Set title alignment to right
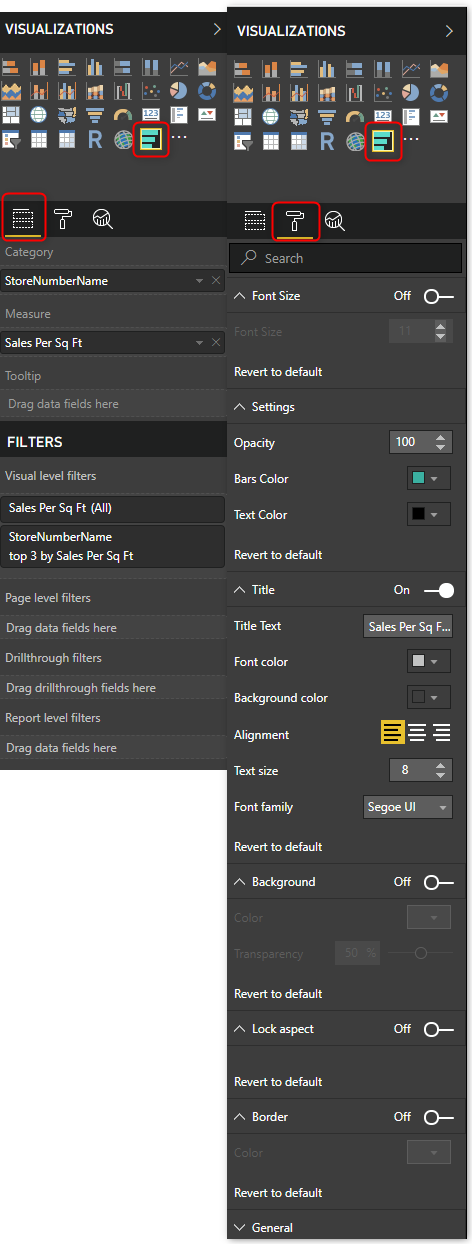This screenshot has height=1244, width=472. coord(441,734)
